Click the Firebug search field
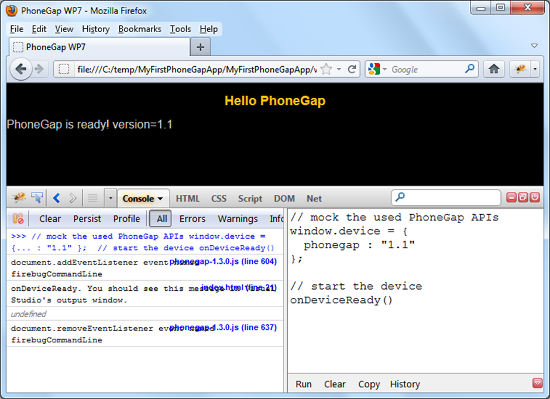The image size is (550, 399). (x=446, y=197)
